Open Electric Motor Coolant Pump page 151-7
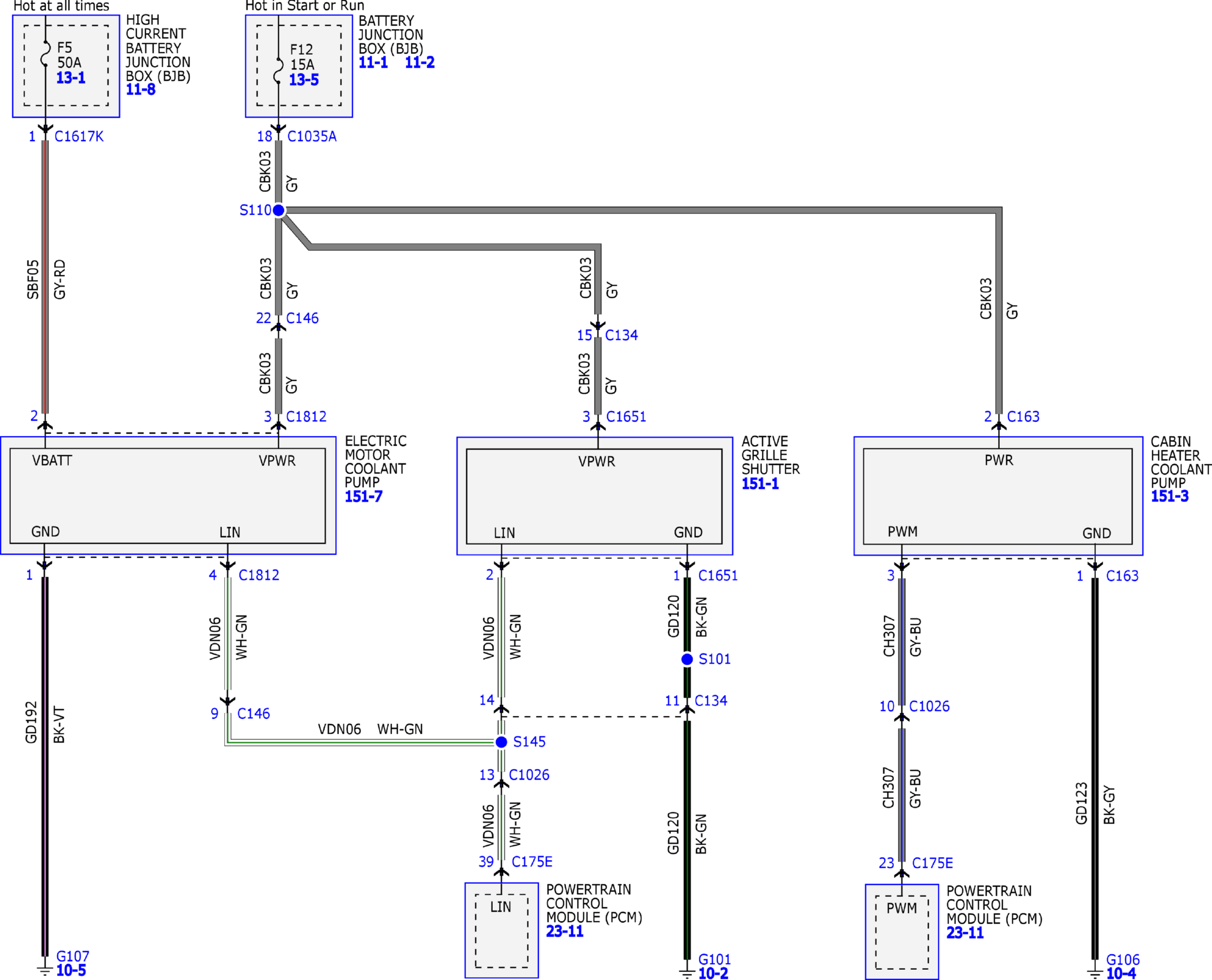This screenshot has width=1212, height=980. tap(364, 497)
